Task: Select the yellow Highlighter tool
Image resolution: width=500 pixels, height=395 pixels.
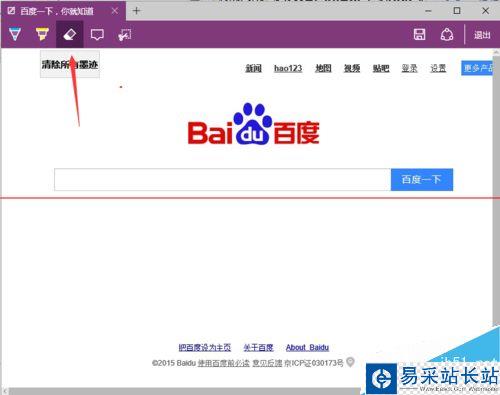Action: (x=42, y=34)
